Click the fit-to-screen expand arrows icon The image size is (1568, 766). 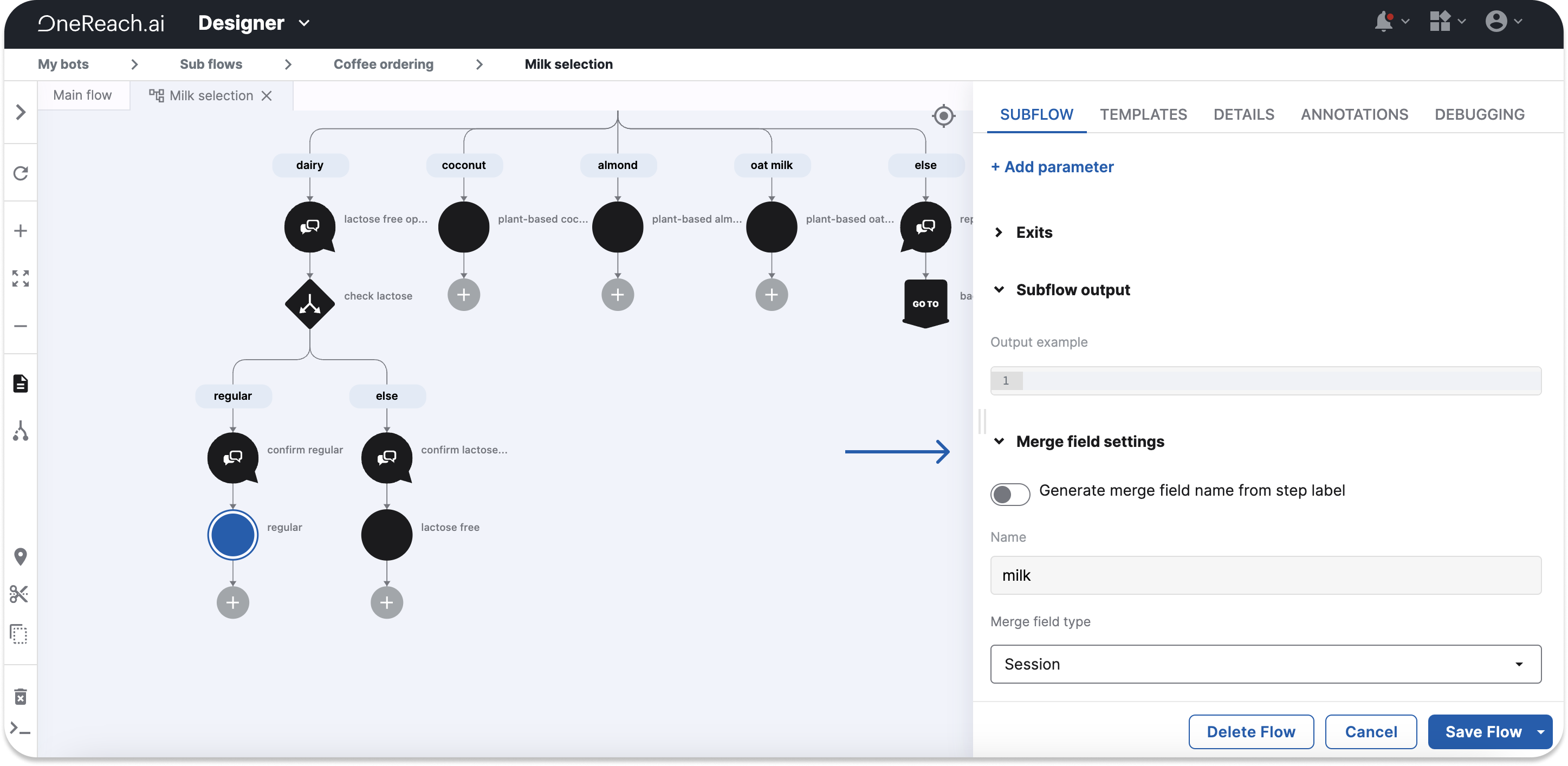(x=21, y=278)
